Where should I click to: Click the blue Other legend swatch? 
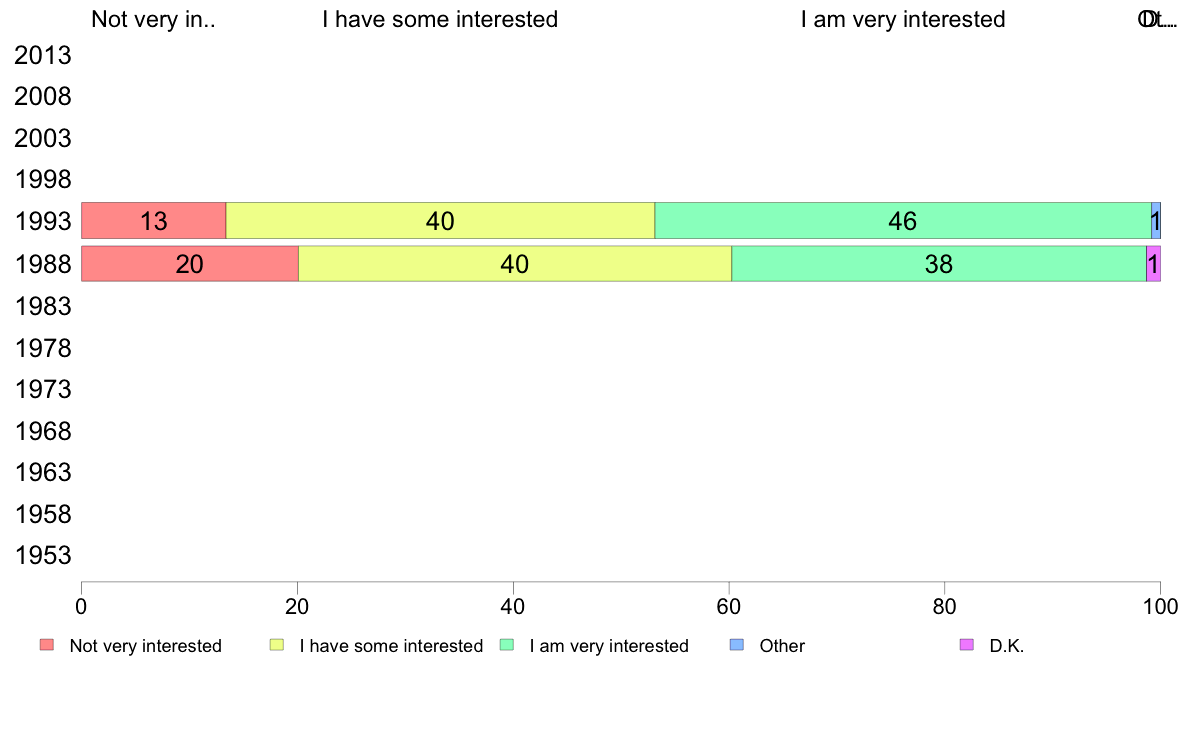[x=737, y=645]
